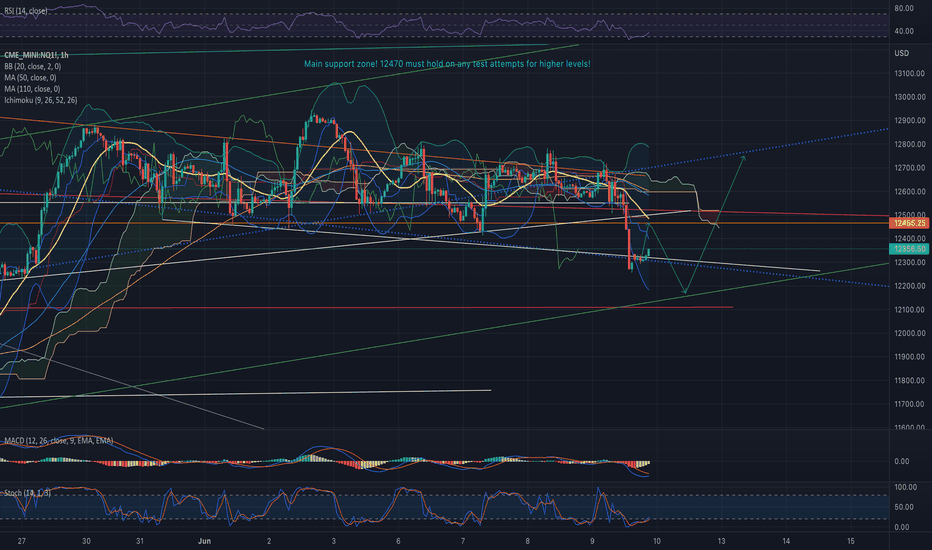
Task: Click the teal 12356.50 current price label
Action: point(909,249)
